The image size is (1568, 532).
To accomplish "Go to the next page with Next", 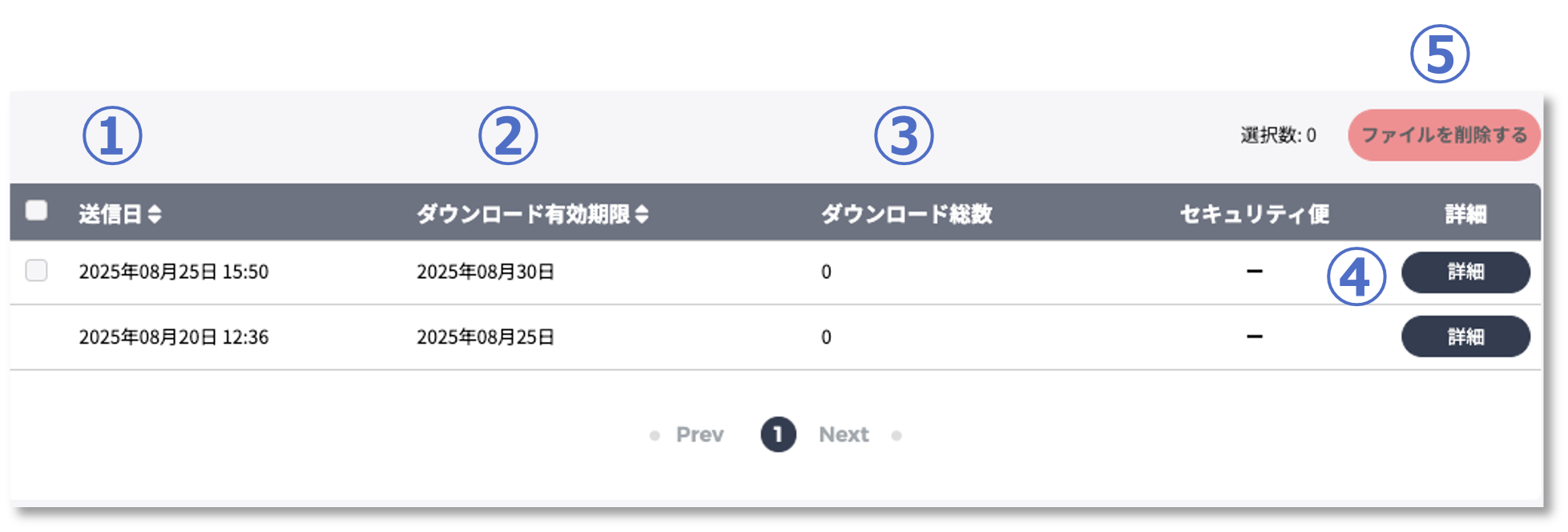I will click(844, 435).
